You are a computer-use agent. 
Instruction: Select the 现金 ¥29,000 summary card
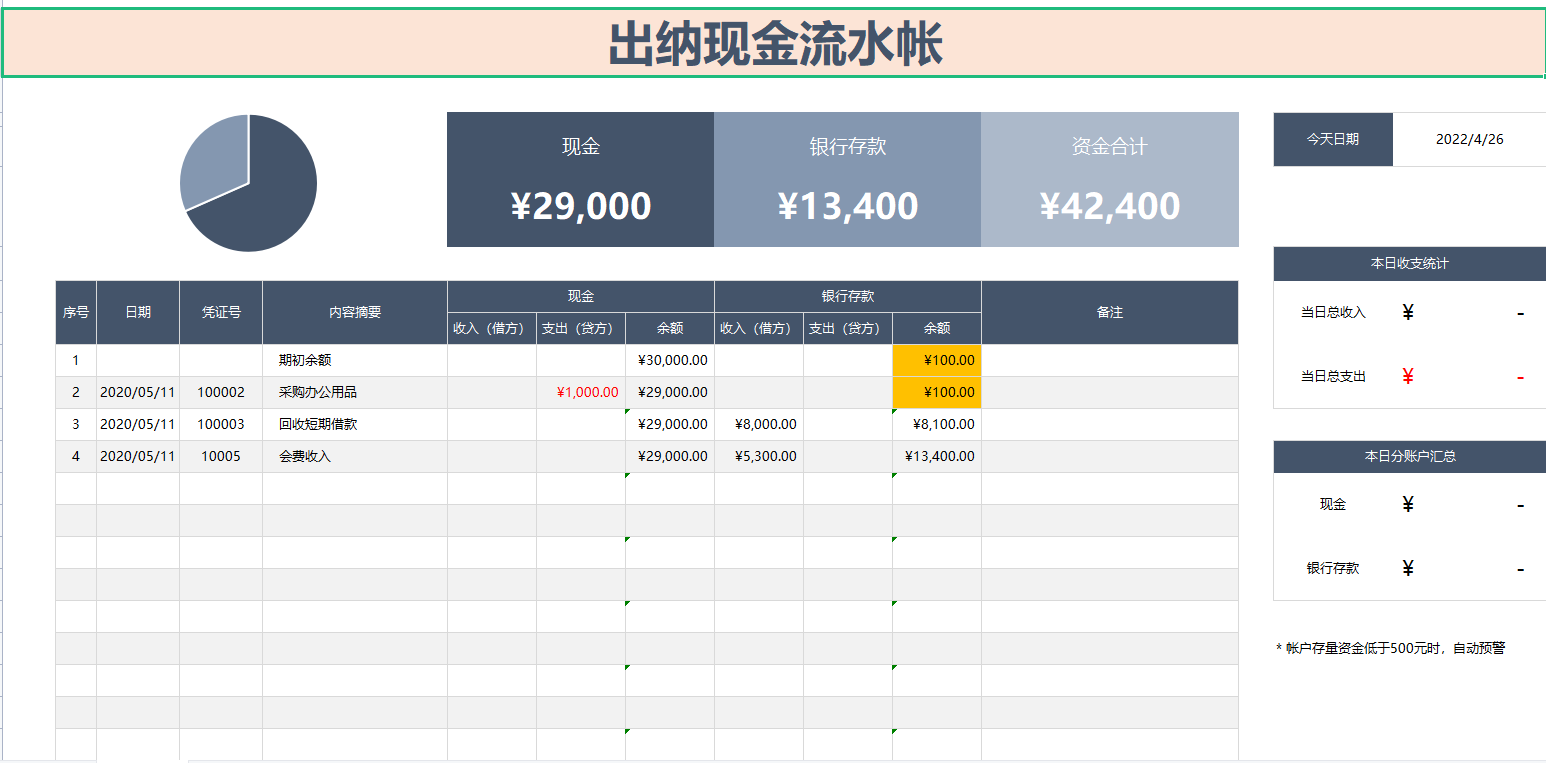pyautogui.click(x=578, y=180)
